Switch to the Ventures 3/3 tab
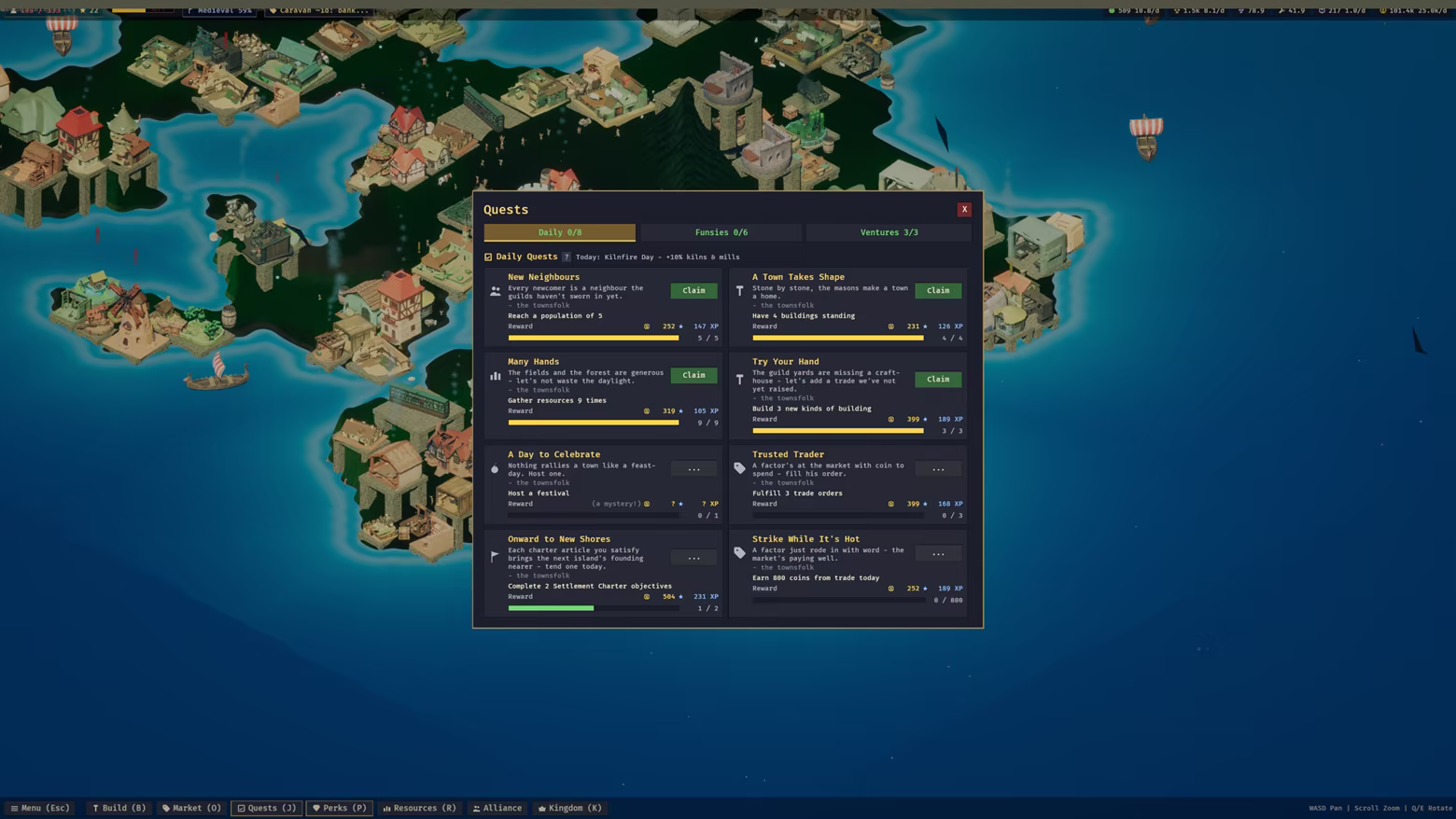1456x819 pixels. click(x=889, y=232)
